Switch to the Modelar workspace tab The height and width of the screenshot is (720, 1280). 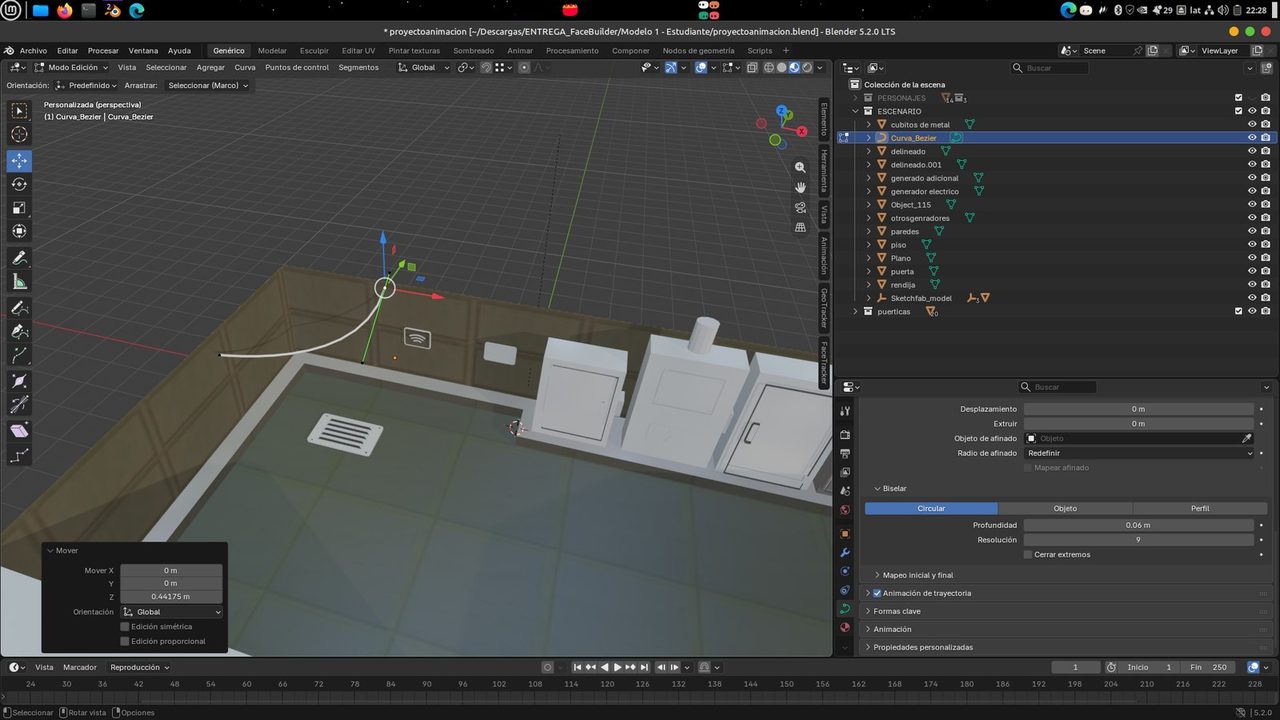272,50
